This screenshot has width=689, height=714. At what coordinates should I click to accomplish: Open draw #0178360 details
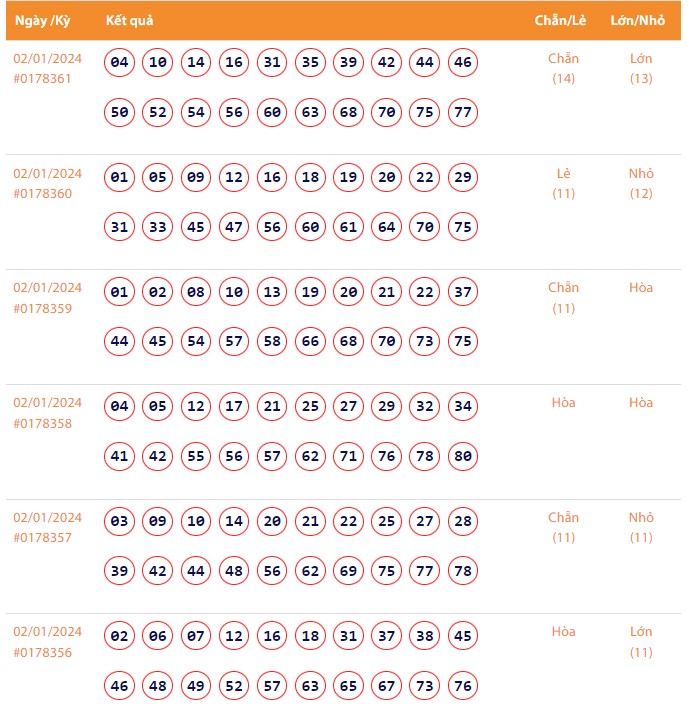[42, 193]
